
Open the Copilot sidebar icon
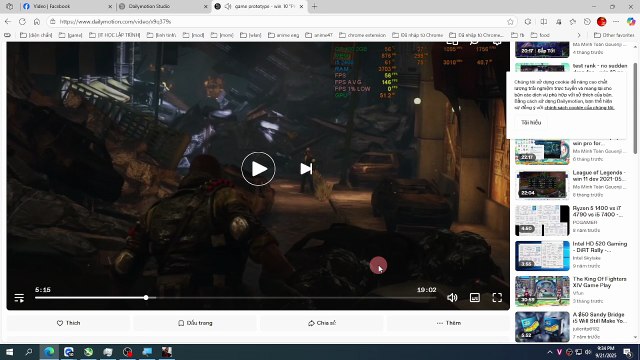click(x=631, y=22)
